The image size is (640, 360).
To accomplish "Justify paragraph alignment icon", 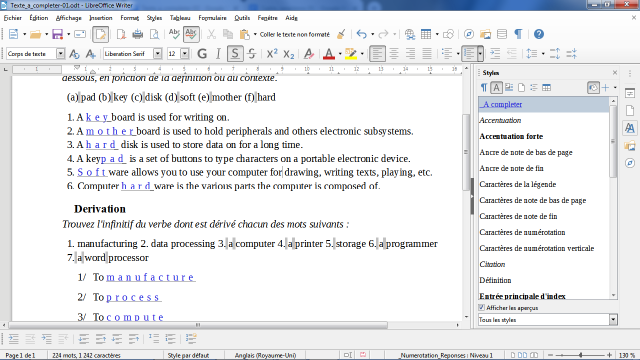I will point(427,53).
